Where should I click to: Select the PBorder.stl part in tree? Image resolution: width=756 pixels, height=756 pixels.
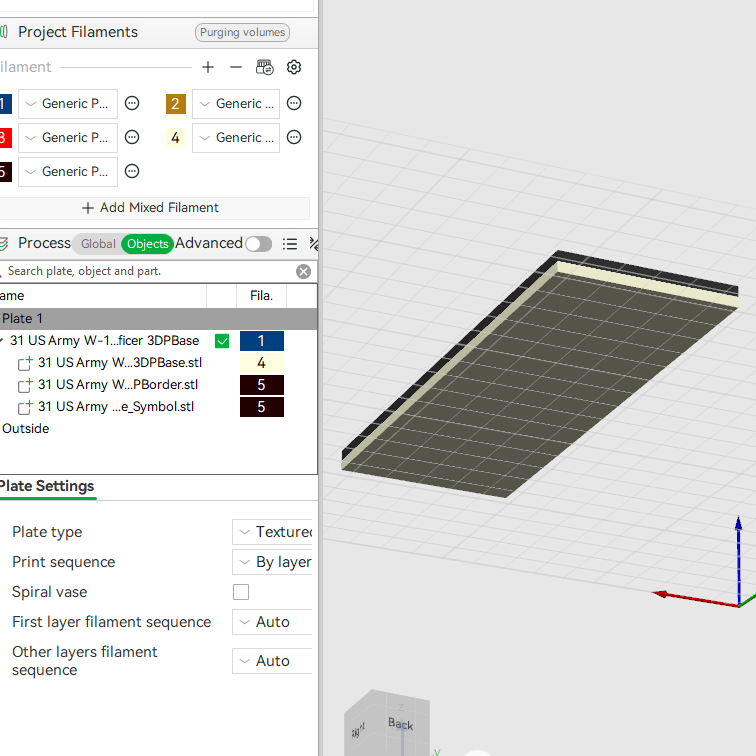pyautogui.click(x=118, y=385)
